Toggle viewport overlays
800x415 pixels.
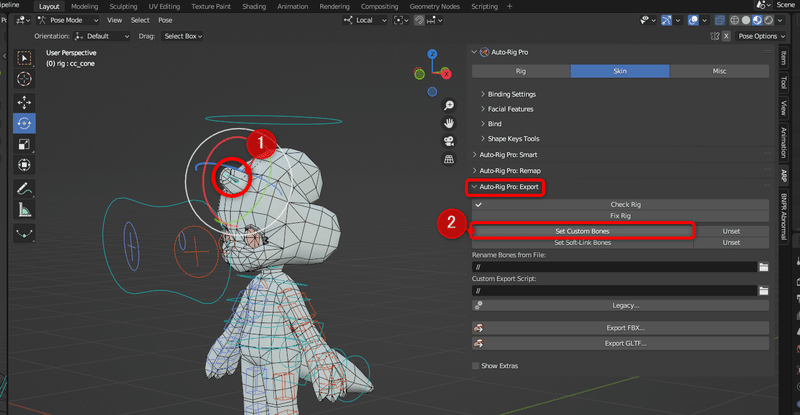click(x=693, y=20)
